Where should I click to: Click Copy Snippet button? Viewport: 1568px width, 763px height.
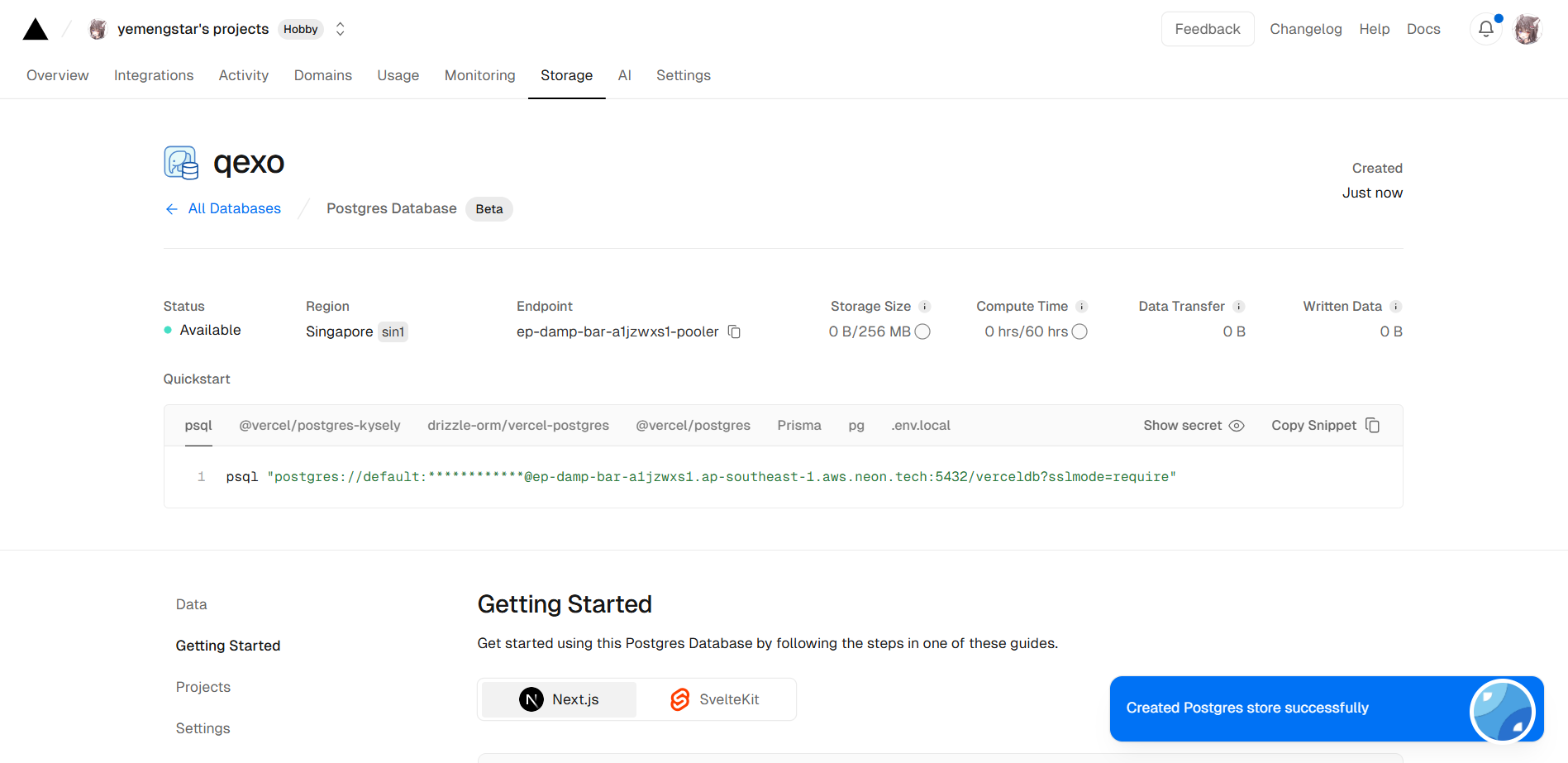point(1325,426)
